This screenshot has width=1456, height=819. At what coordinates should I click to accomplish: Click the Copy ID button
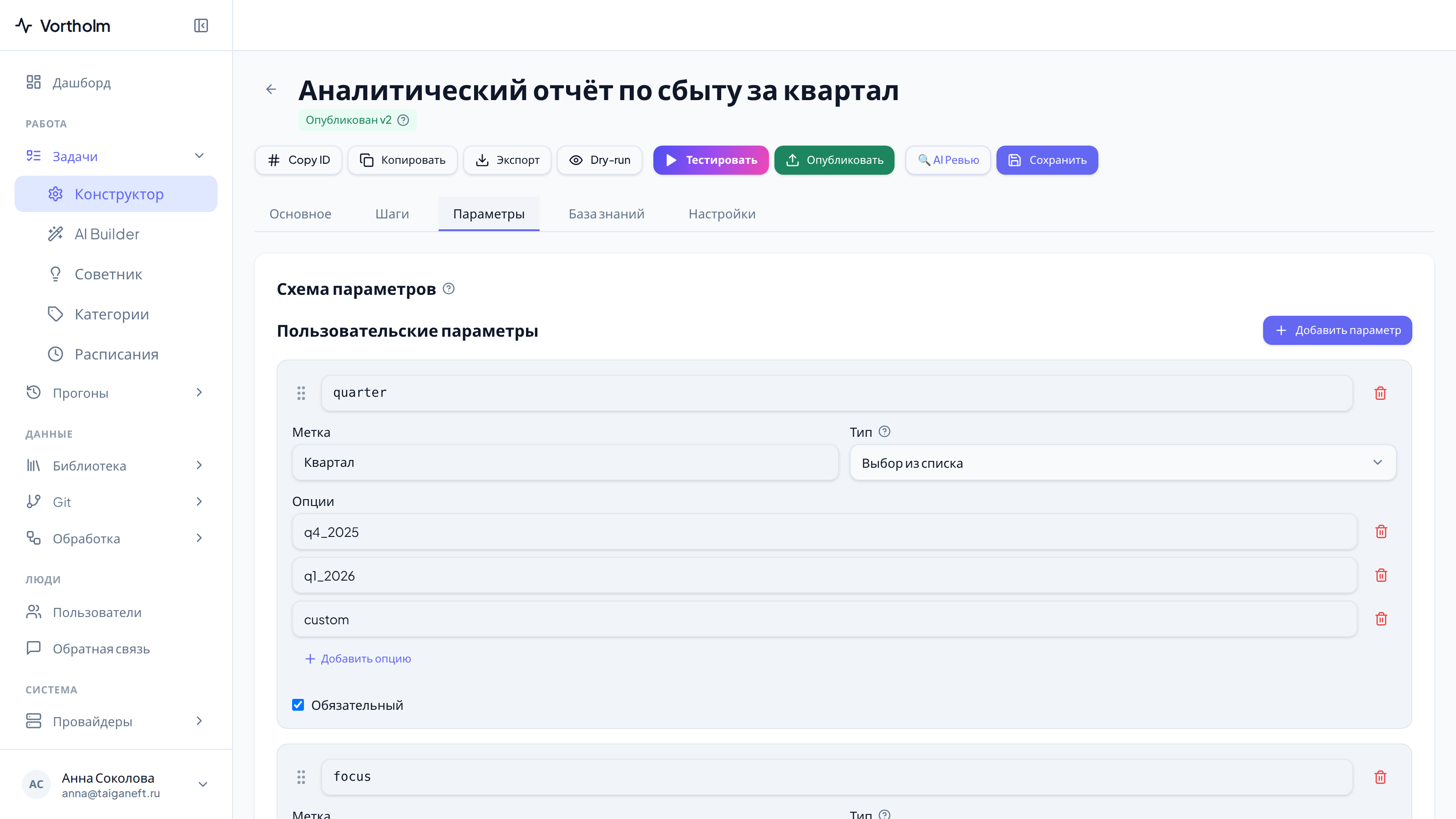(298, 160)
